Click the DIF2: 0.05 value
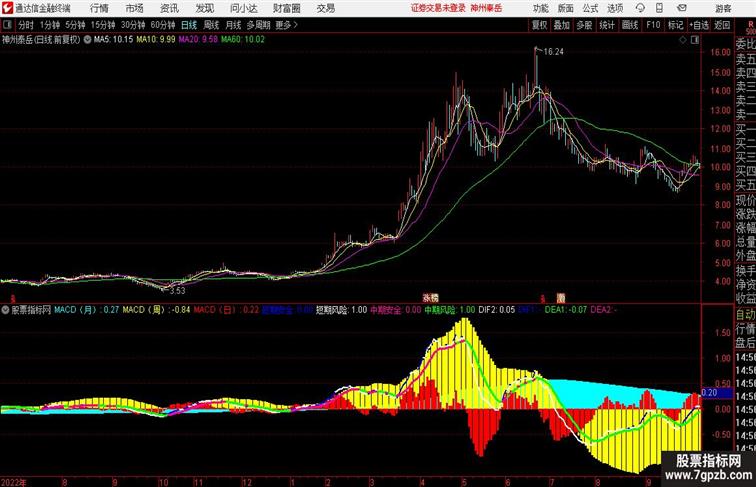756x487 pixels. [497, 310]
